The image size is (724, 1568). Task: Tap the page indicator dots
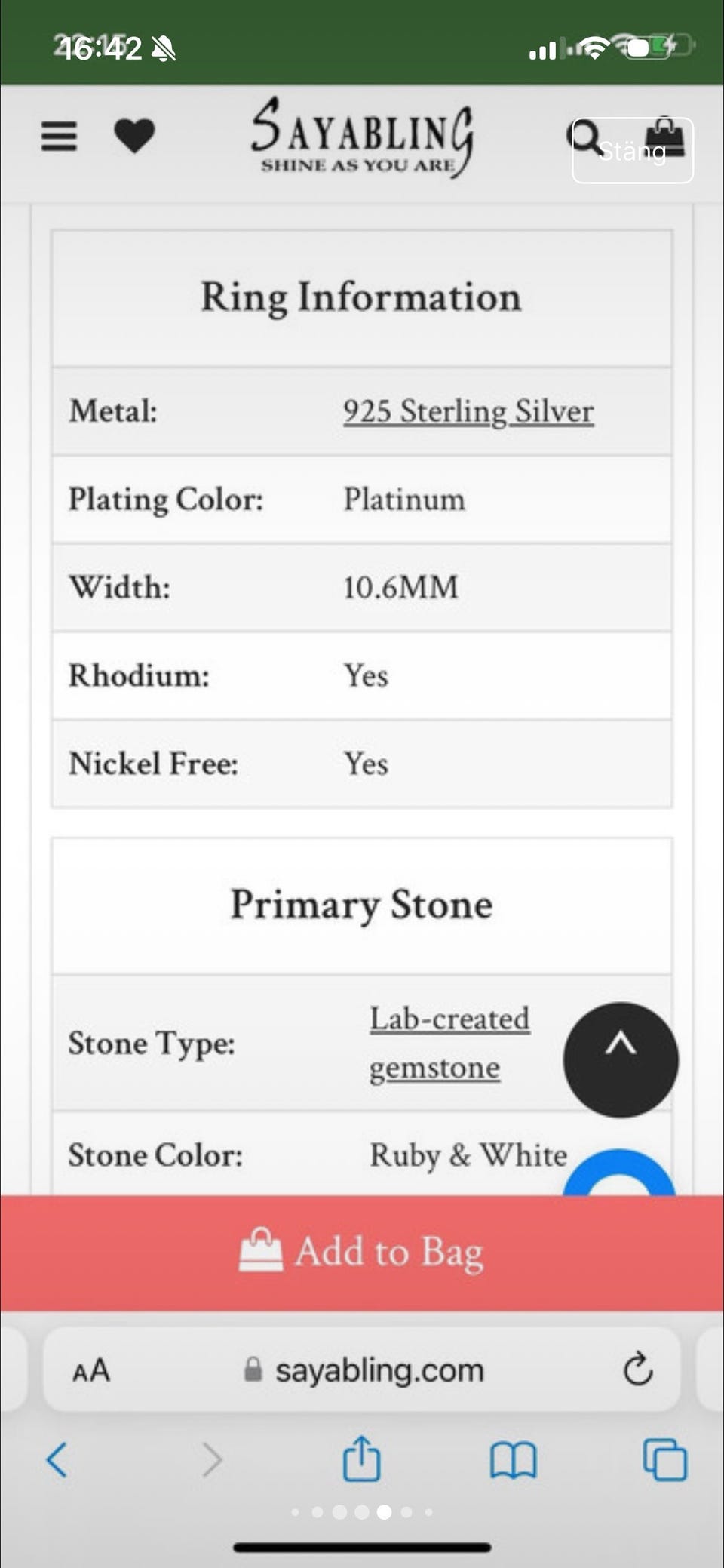[x=362, y=1512]
